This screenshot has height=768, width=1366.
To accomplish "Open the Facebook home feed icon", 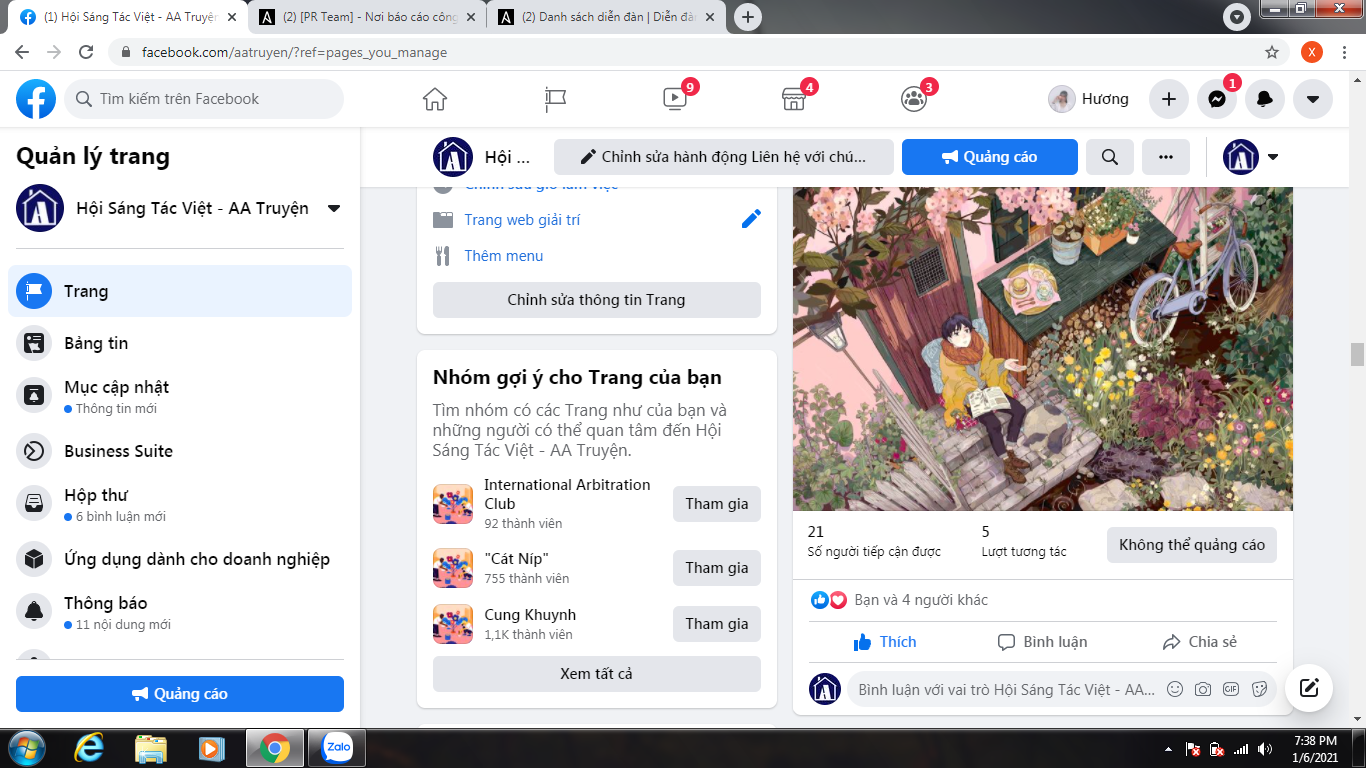I will point(435,99).
